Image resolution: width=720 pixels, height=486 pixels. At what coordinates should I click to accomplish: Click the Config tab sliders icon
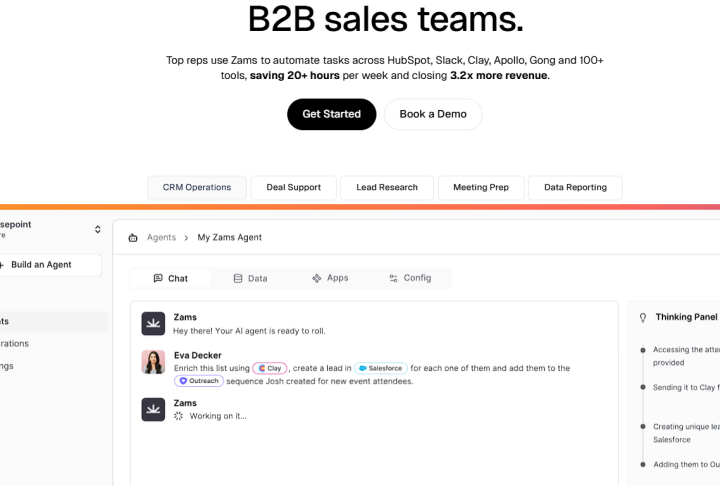coord(393,278)
